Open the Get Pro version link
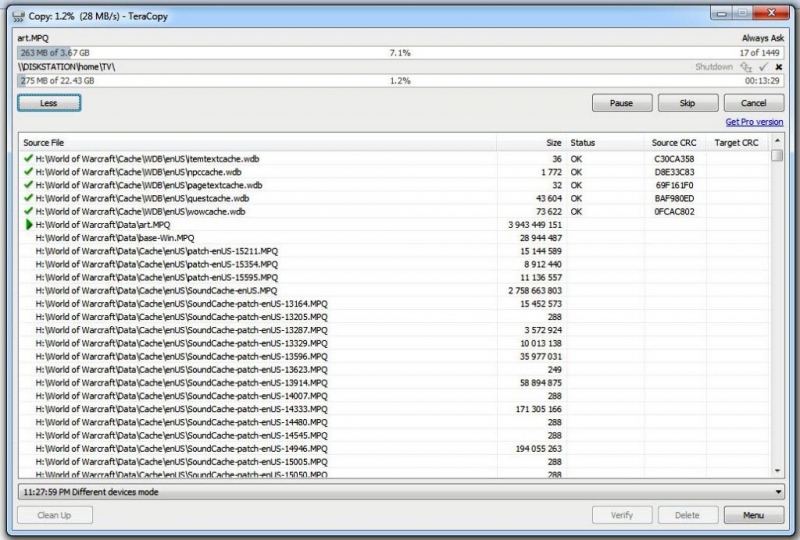 tap(754, 122)
